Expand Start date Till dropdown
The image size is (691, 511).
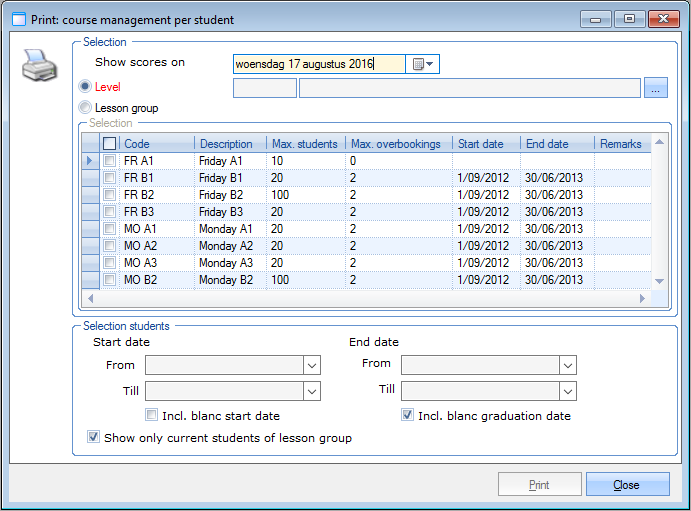coord(311,390)
